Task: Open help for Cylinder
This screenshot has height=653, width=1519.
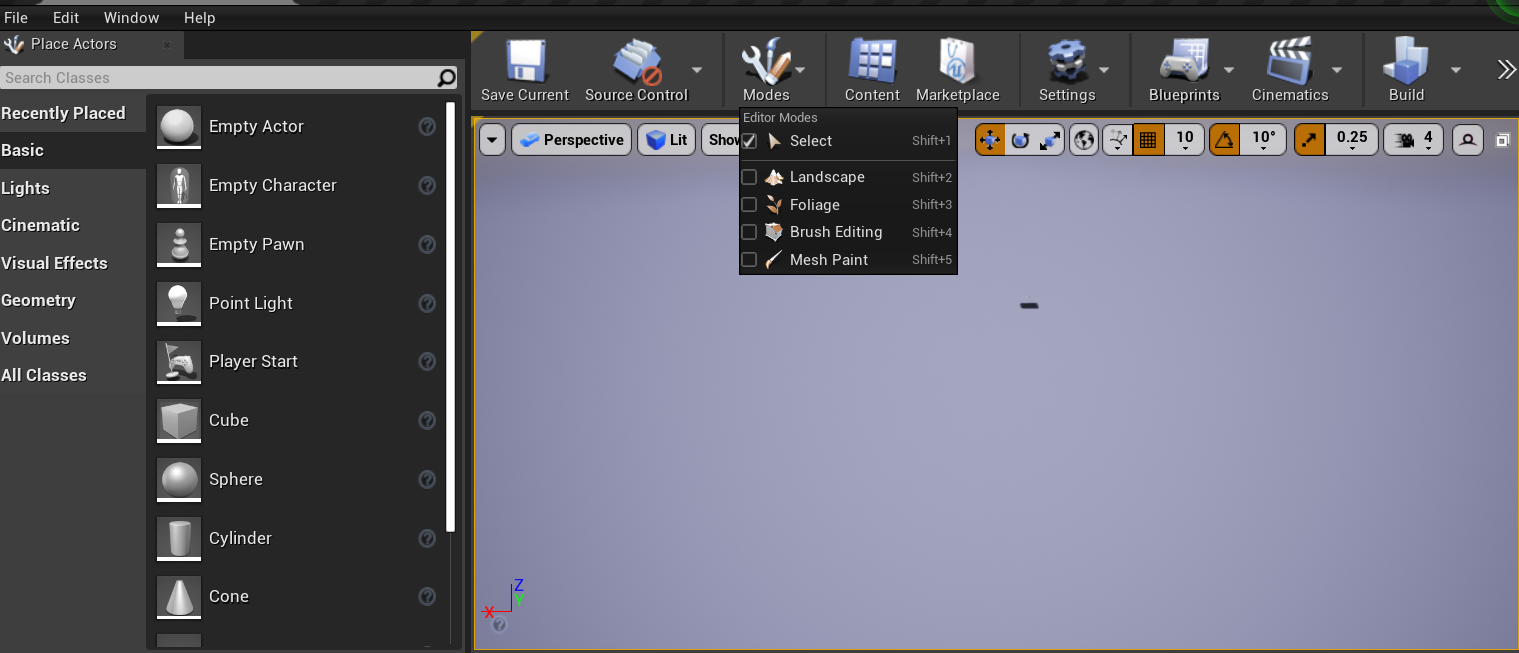Action: [x=427, y=538]
